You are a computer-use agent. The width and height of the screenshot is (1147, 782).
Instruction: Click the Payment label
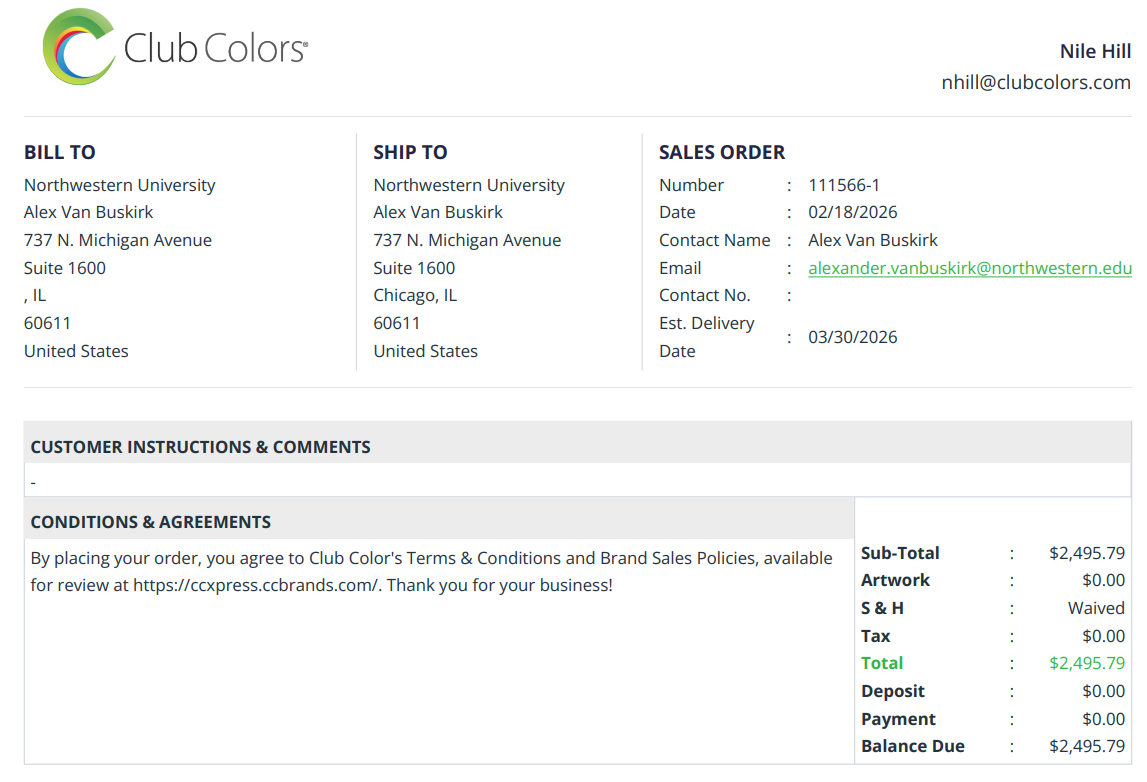898,720
